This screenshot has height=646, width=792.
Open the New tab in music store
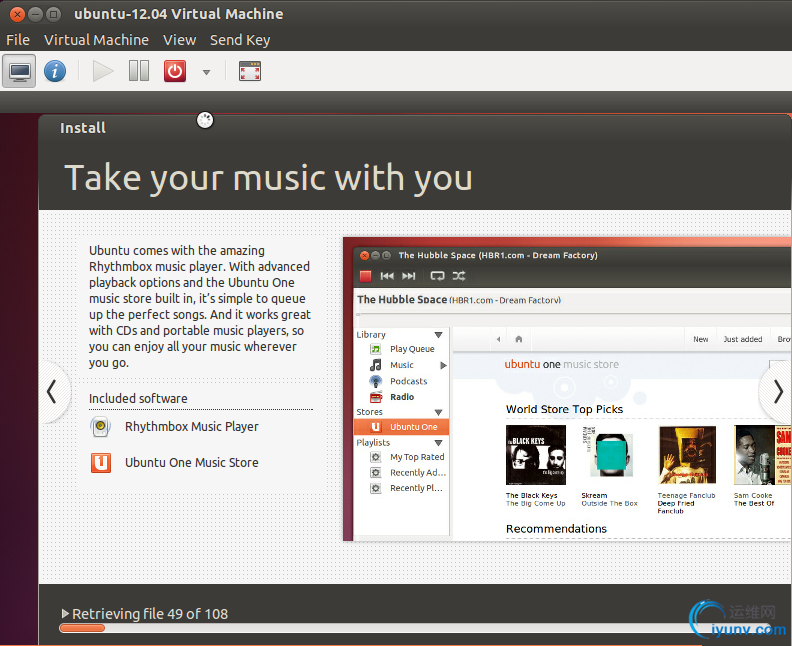click(x=701, y=339)
